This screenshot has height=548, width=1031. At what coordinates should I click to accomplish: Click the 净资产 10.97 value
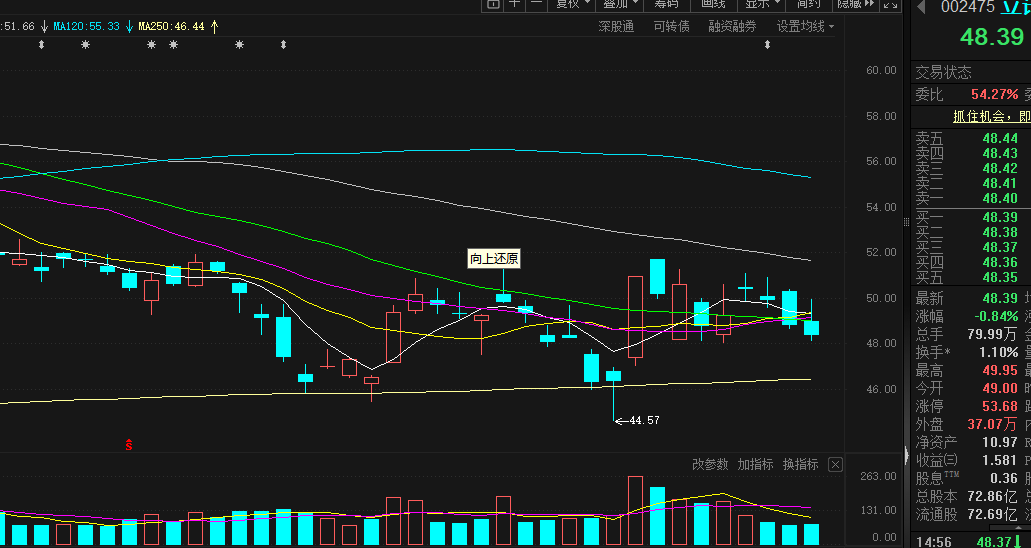click(x=1000, y=443)
